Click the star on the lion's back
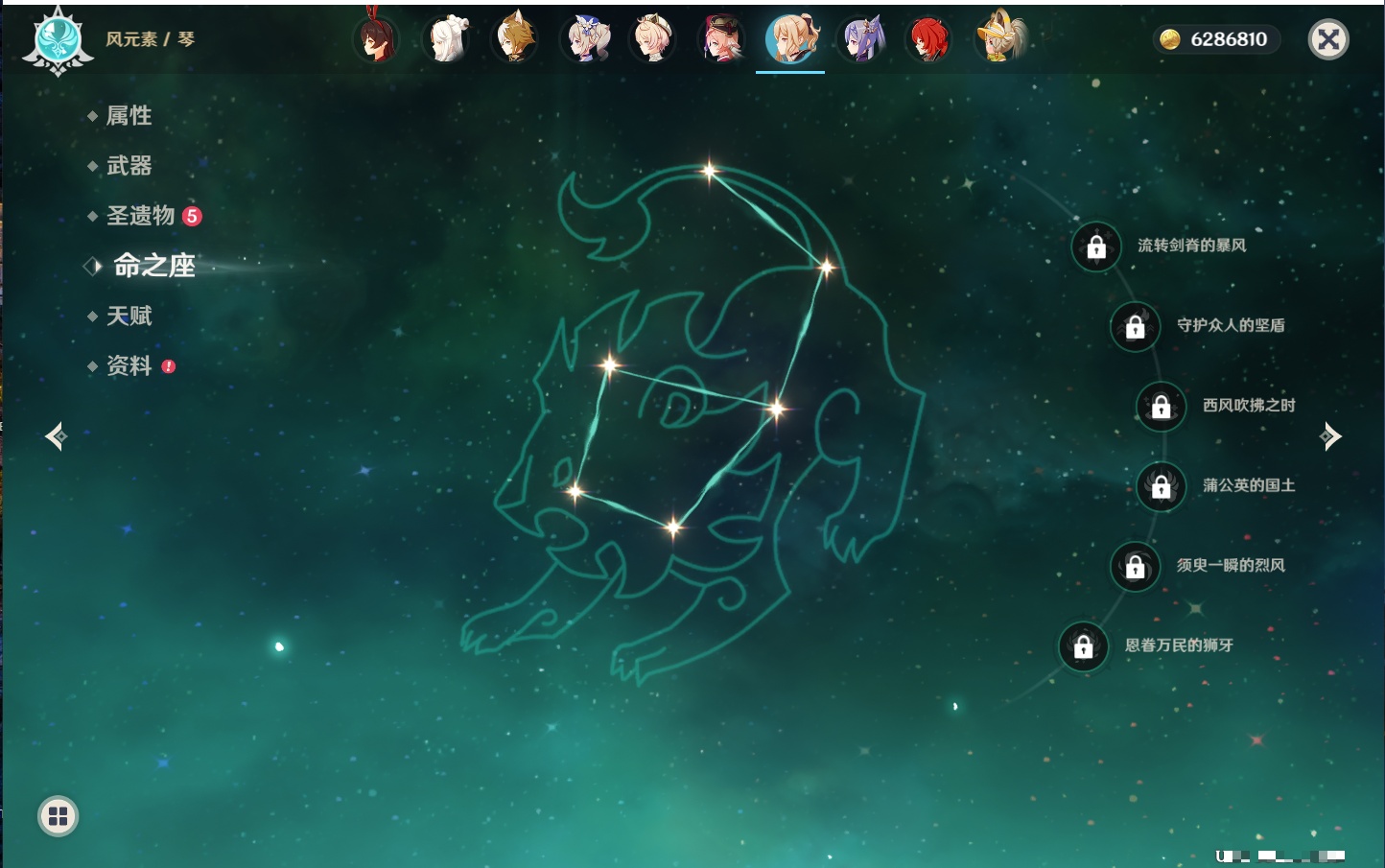The width and height of the screenshot is (1385, 868). [x=826, y=267]
